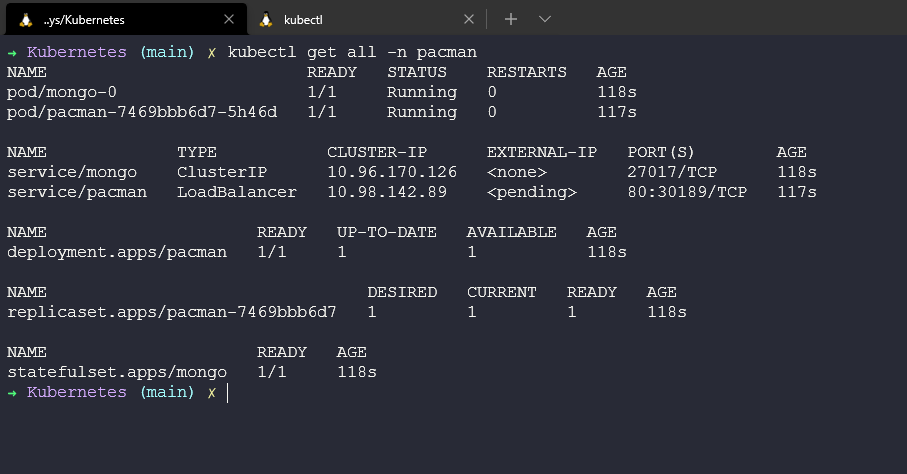Click the 117s age of service/pacman
This screenshot has width=907, height=474.
797,192
